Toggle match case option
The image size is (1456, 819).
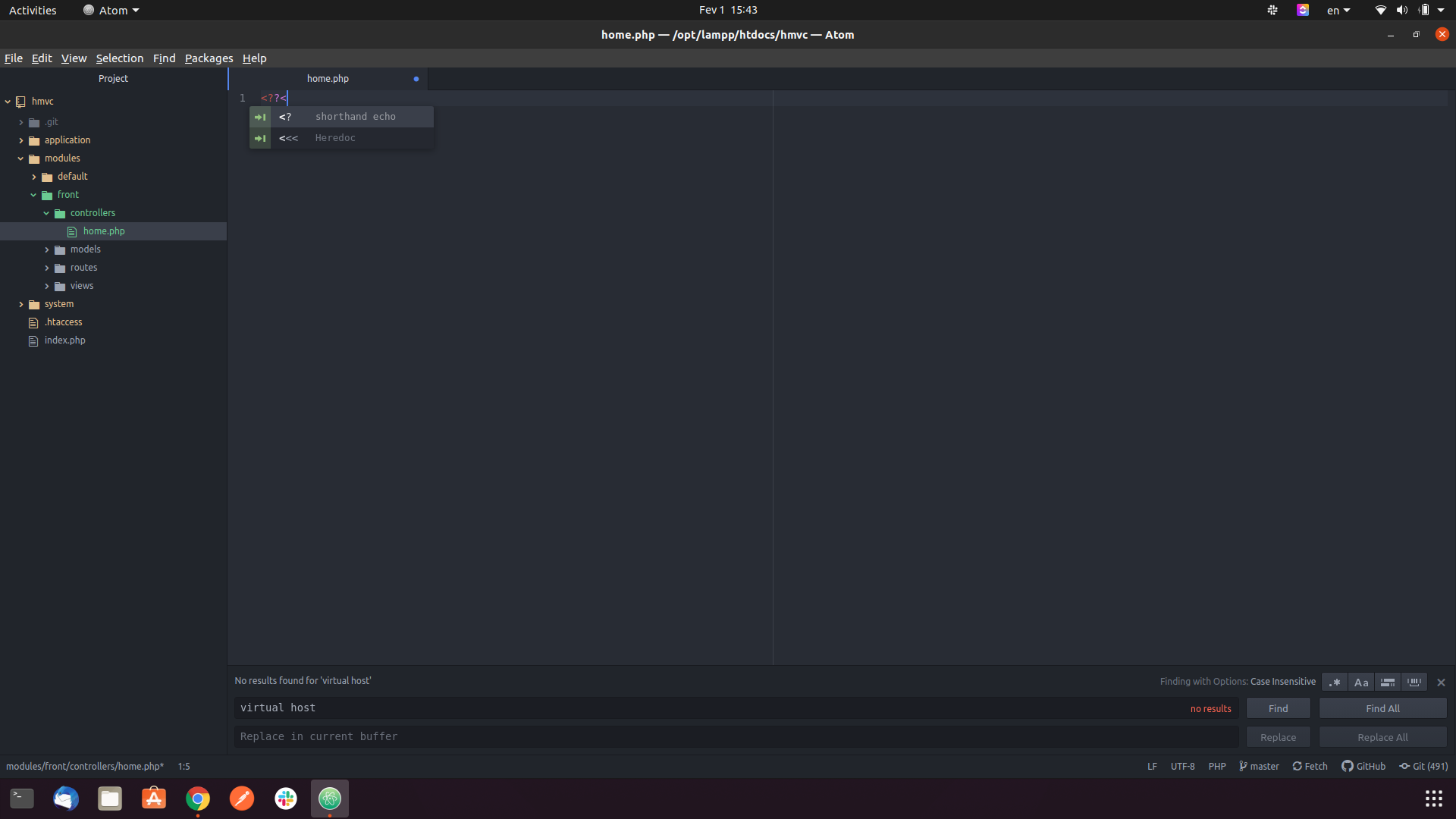1361,682
